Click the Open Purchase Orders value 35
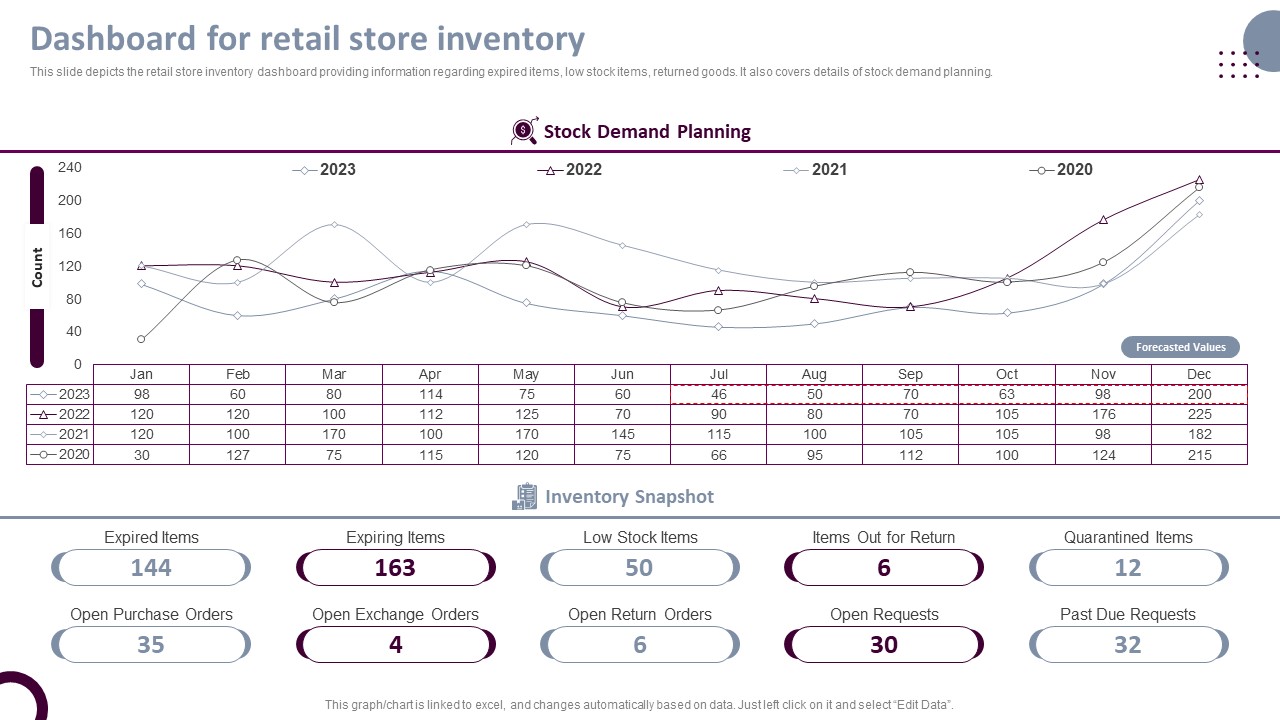The height and width of the screenshot is (720, 1280). point(151,645)
